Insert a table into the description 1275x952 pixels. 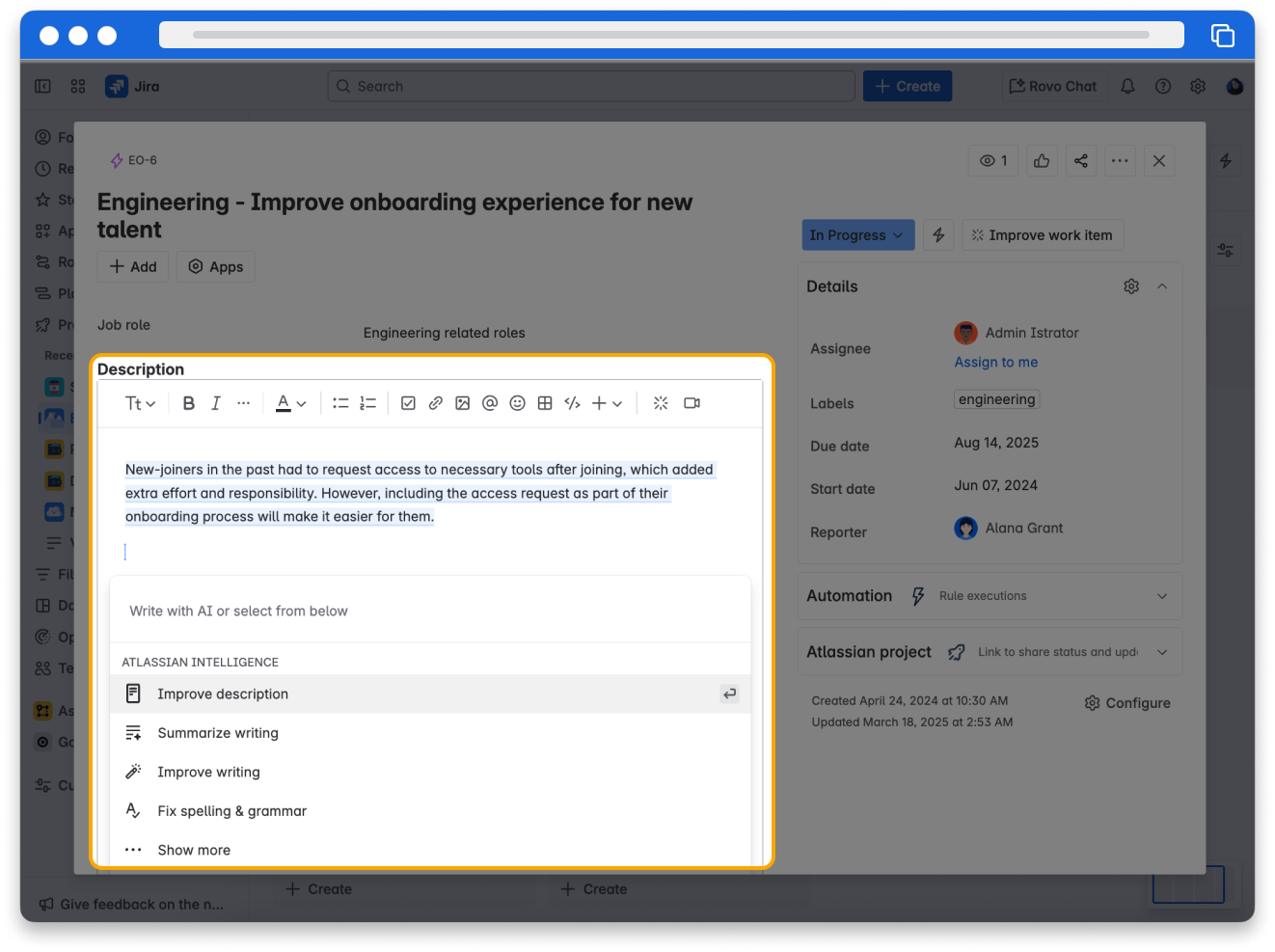pos(545,403)
